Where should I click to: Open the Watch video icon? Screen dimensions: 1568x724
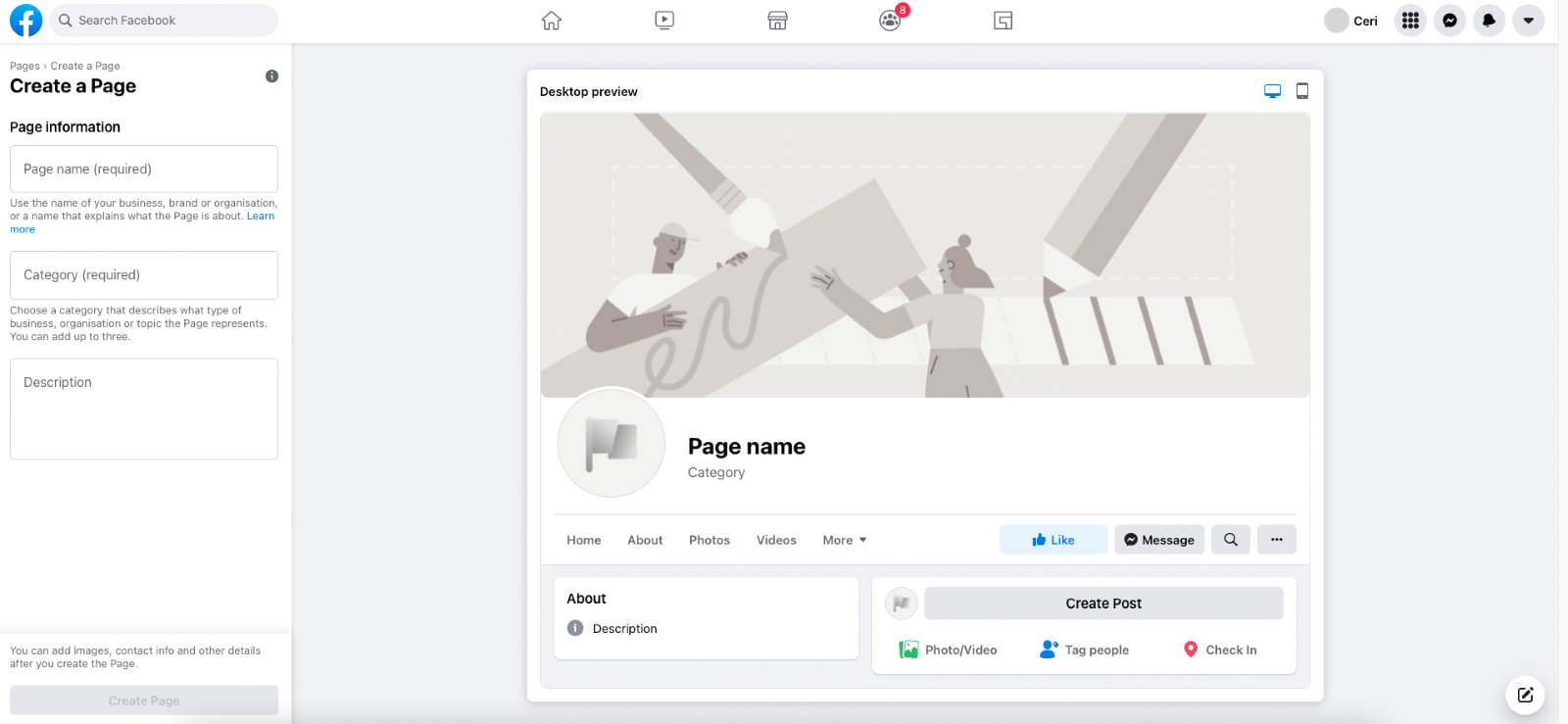pos(664,21)
